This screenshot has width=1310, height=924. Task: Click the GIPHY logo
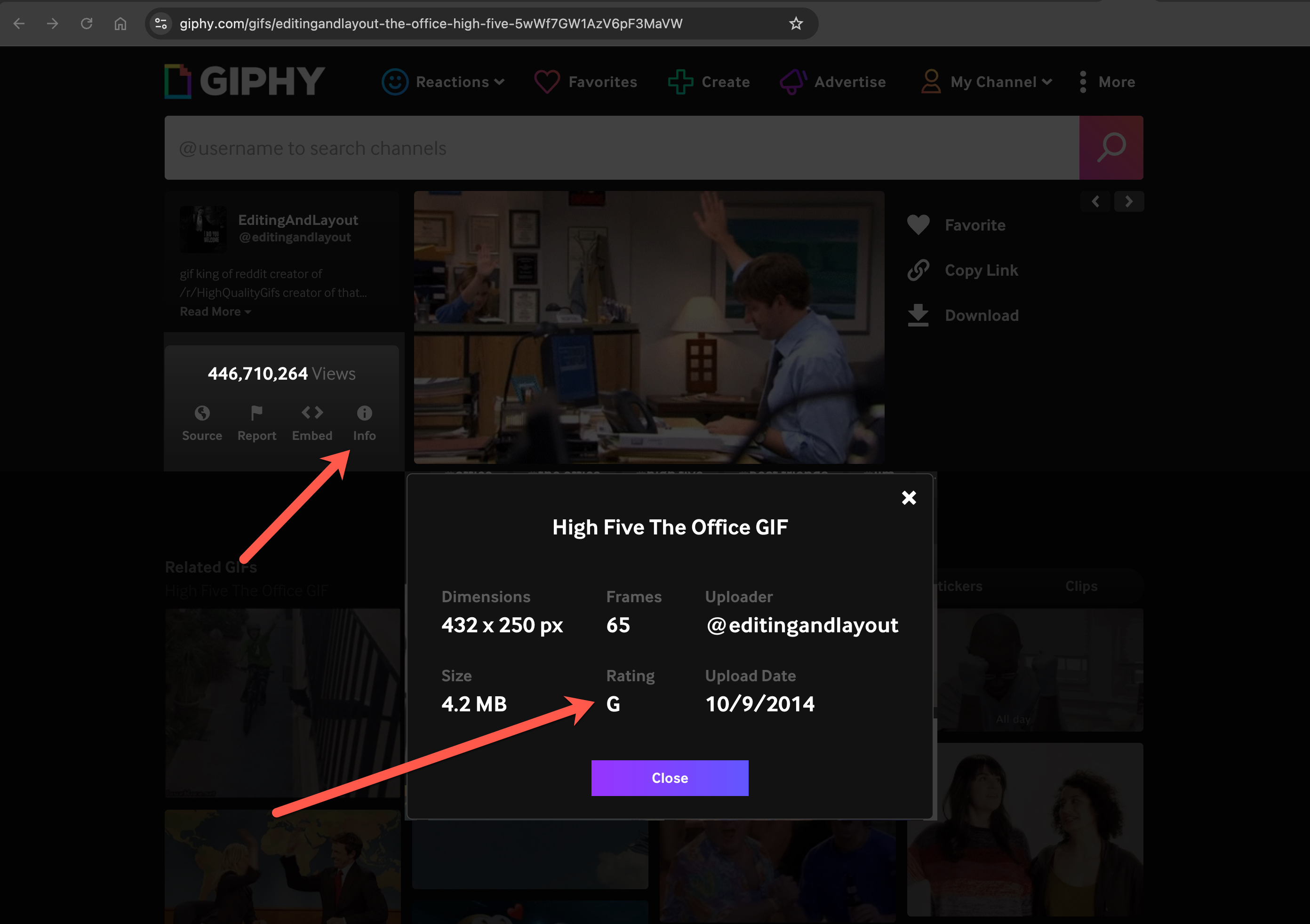[245, 81]
